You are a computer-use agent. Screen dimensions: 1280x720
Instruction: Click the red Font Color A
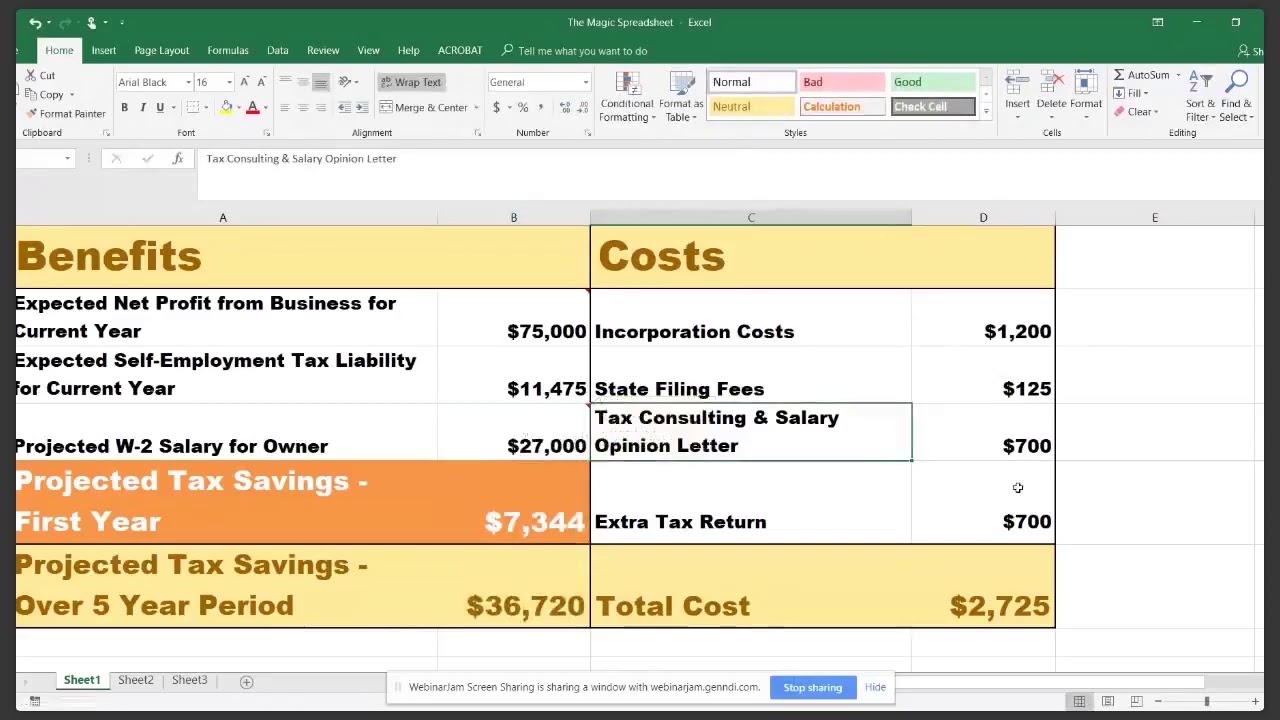click(253, 107)
